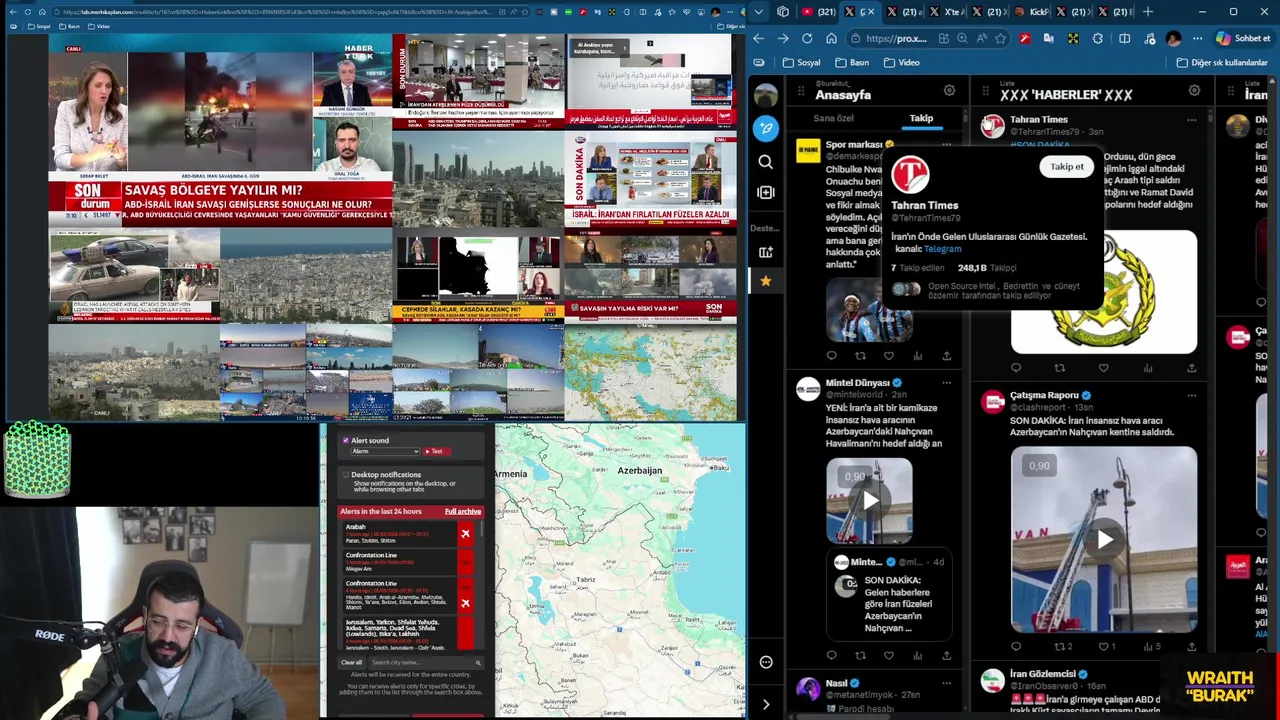Image resolution: width=1280 pixels, height=720 pixels.
Task: Like the Spor markası post
Action: pyautogui.click(x=889, y=356)
